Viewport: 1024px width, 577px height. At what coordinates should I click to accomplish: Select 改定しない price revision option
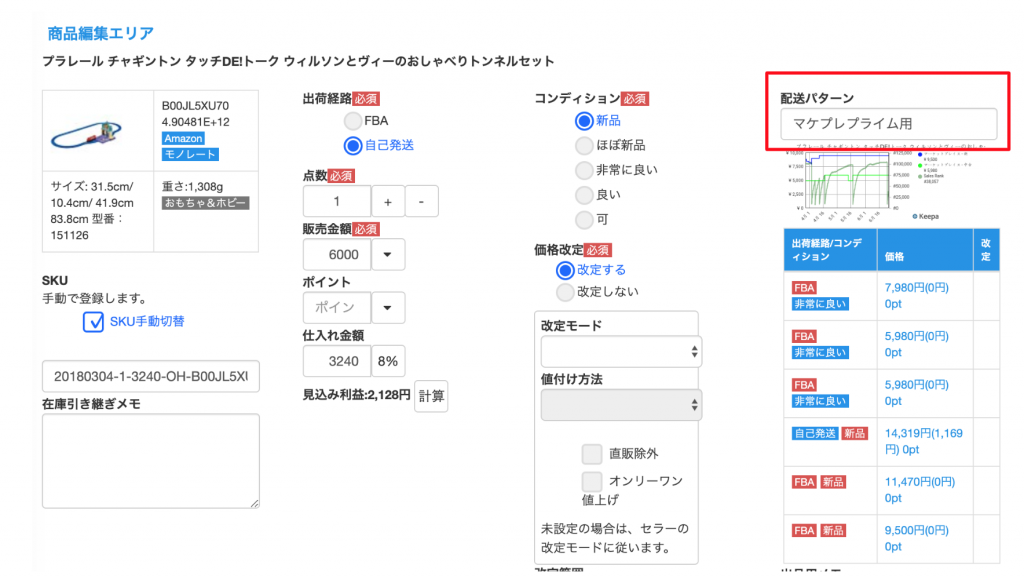point(565,292)
